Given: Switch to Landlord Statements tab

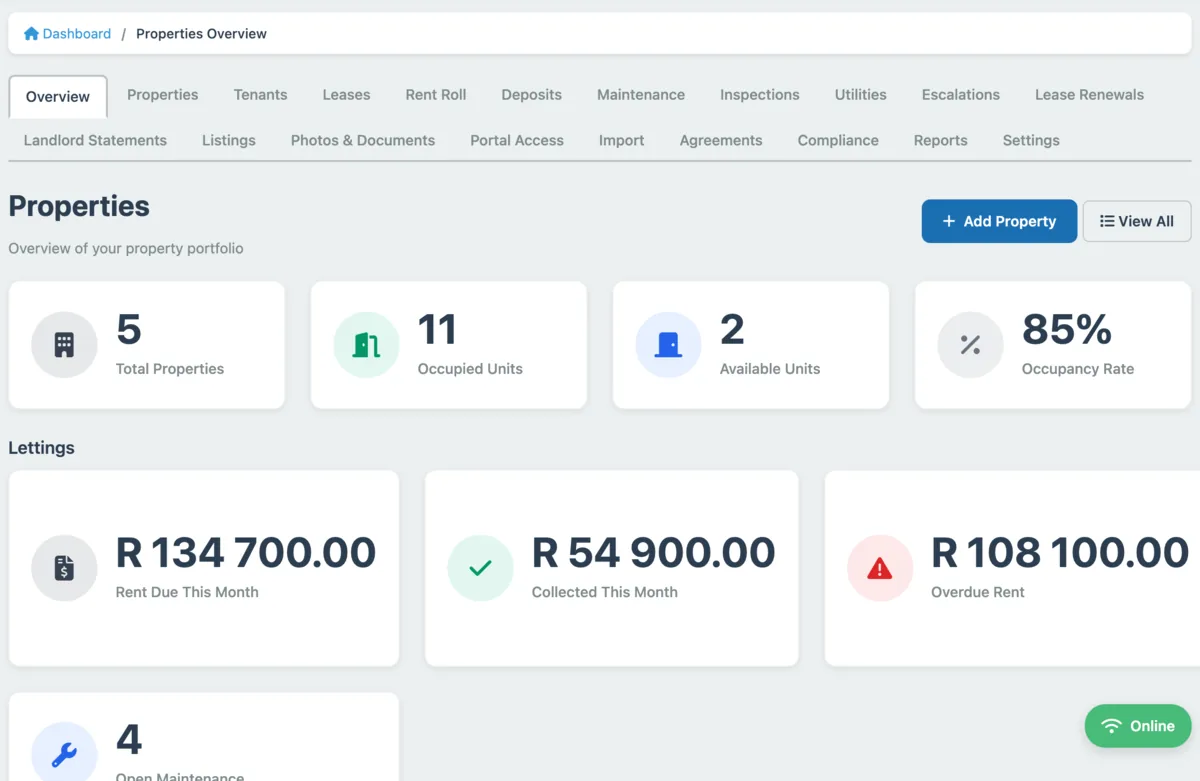Looking at the screenshot, I should [x=95, y=141].
